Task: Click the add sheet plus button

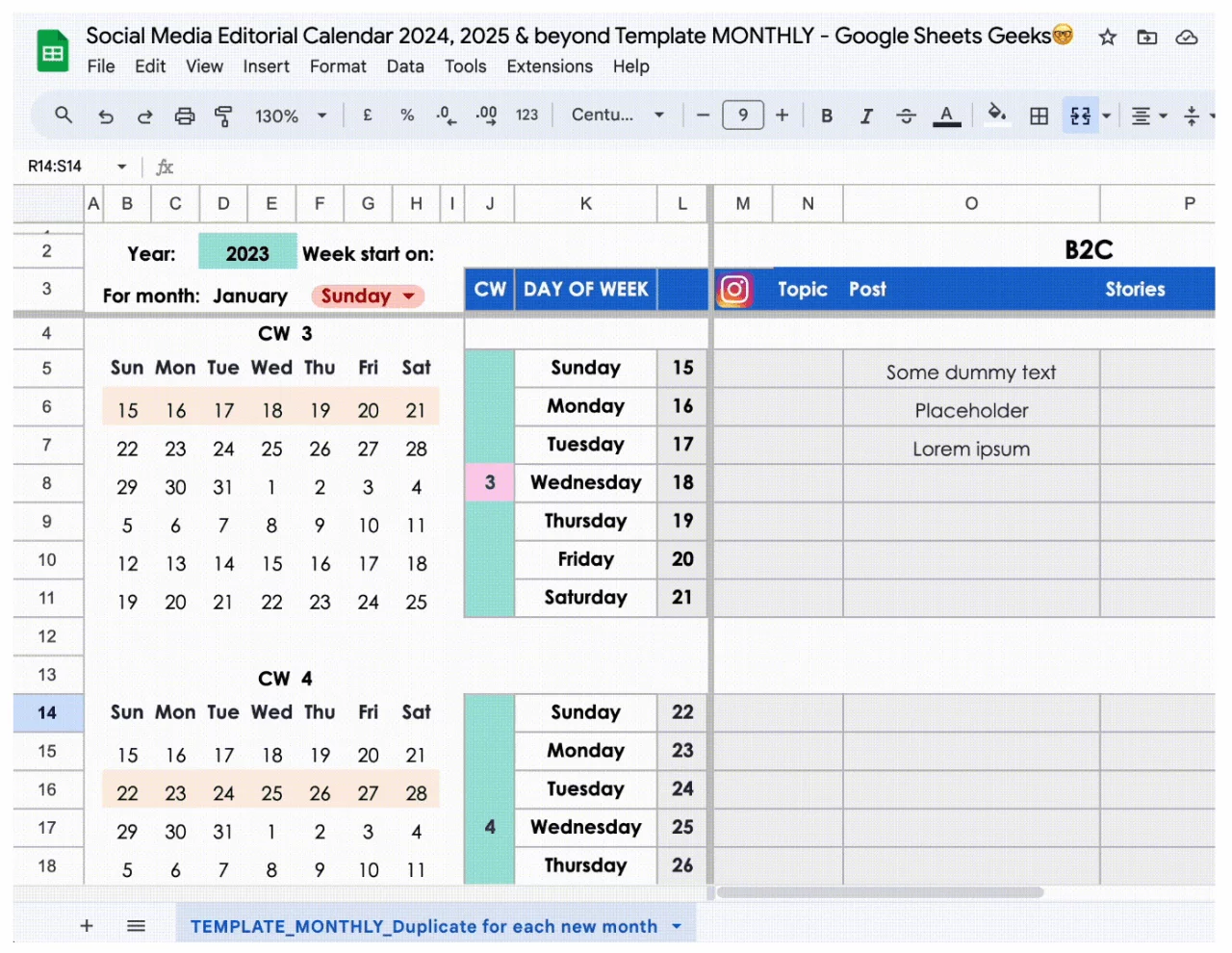Action: [x=87, y=925]
